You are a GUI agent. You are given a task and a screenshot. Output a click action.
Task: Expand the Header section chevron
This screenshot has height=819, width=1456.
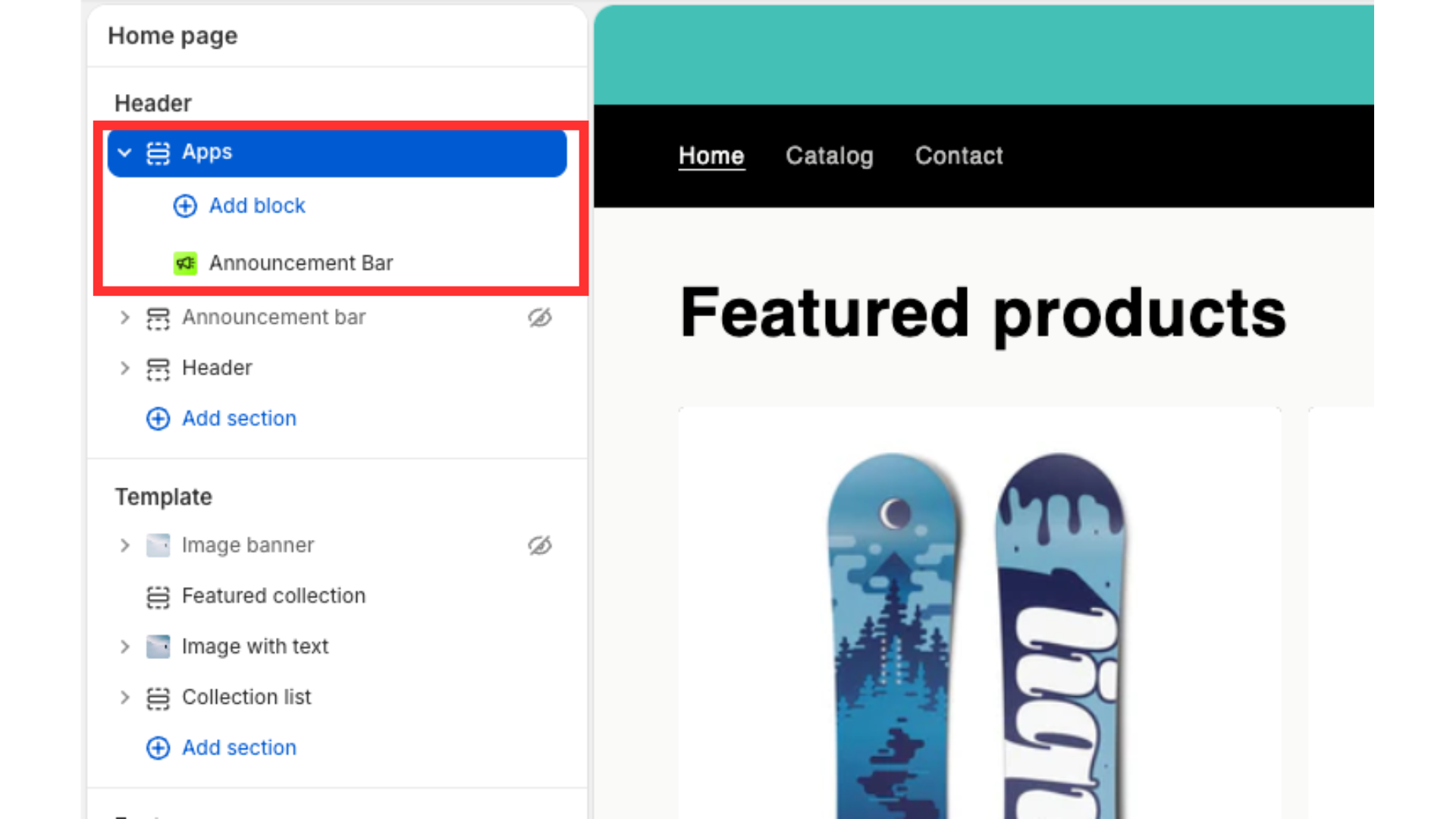click(x=125, y=369)
